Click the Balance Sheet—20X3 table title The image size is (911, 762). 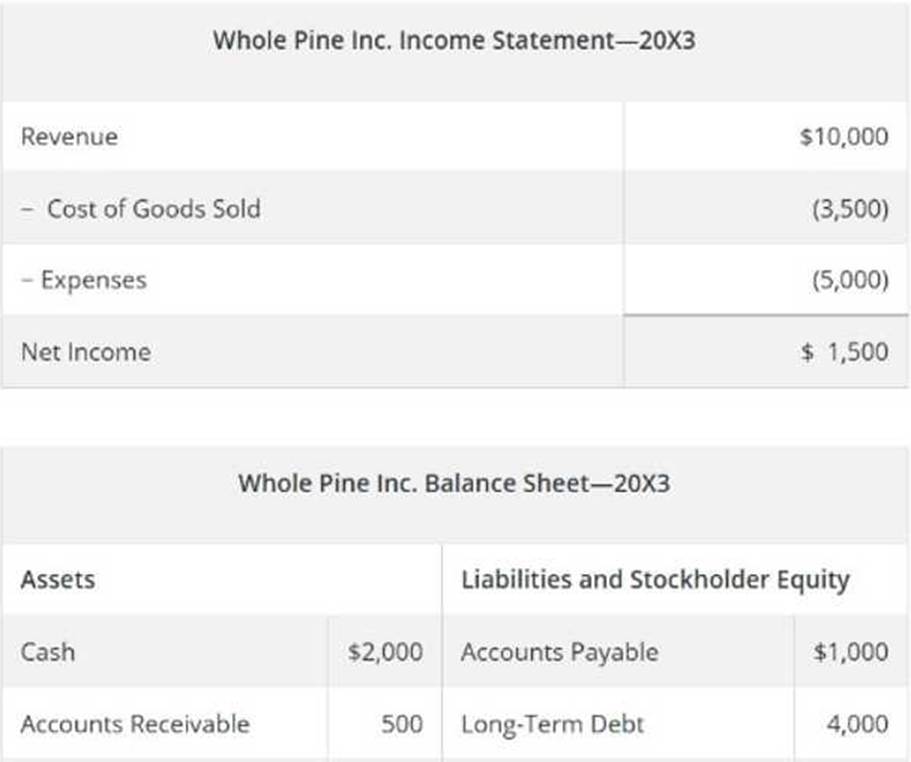pos(454,484)
